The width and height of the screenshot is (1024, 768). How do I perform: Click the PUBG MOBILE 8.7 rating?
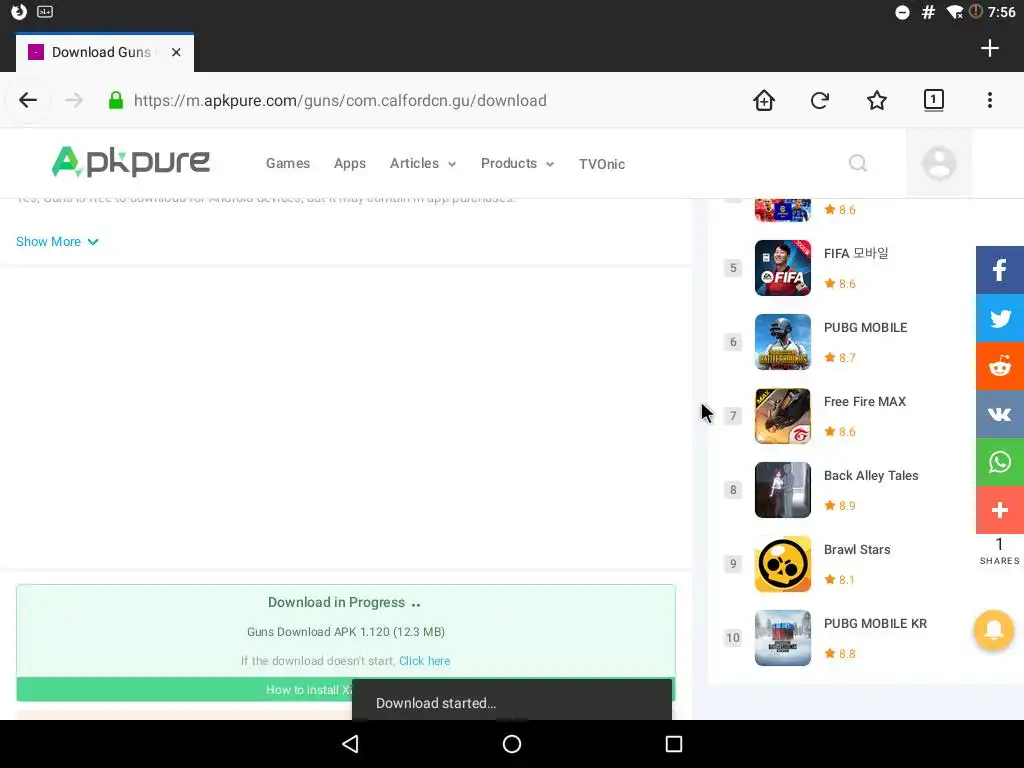click(x=839, y=357)
